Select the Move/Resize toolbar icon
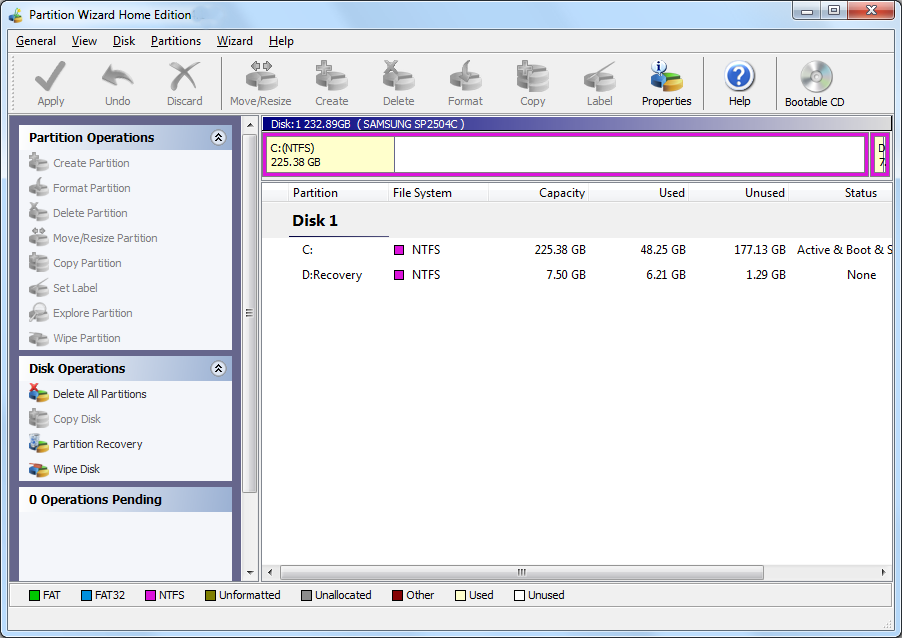The image size is (902, 638). (x=261, y=77)
